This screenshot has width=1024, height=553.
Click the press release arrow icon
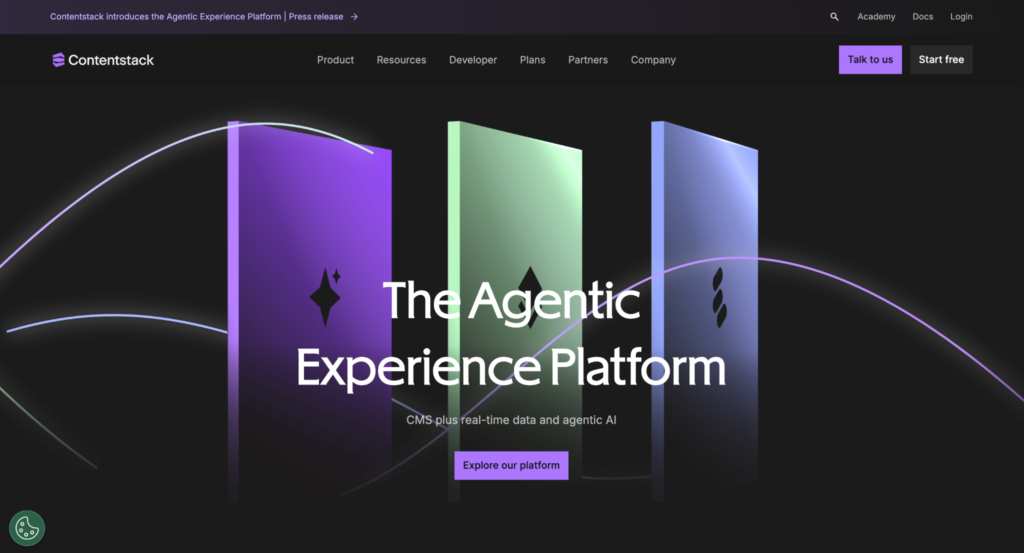coord(354,17)
